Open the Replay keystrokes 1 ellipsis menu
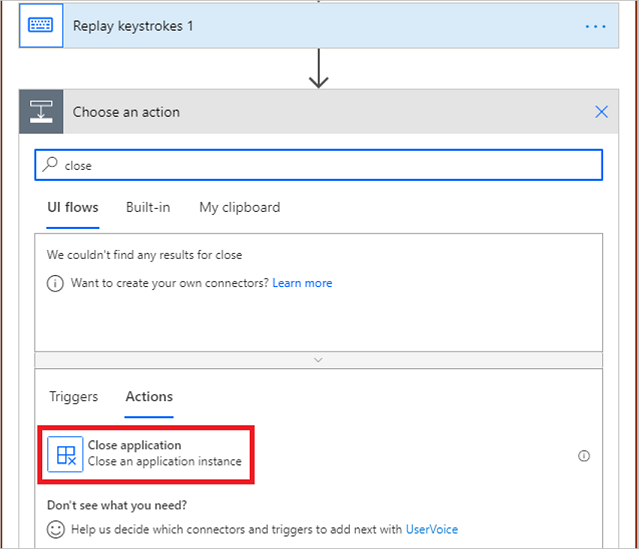The image size is (639, 549). tap(595, 26)
